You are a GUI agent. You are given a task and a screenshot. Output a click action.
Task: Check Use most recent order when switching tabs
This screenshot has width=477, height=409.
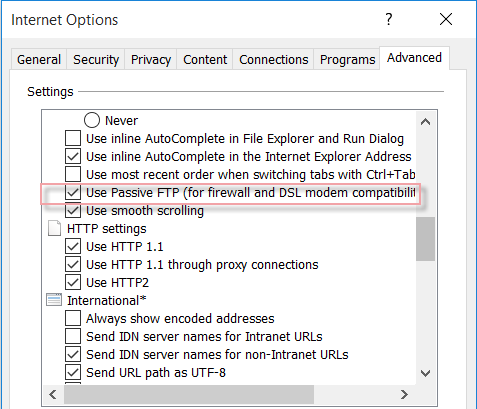[73, 174]
